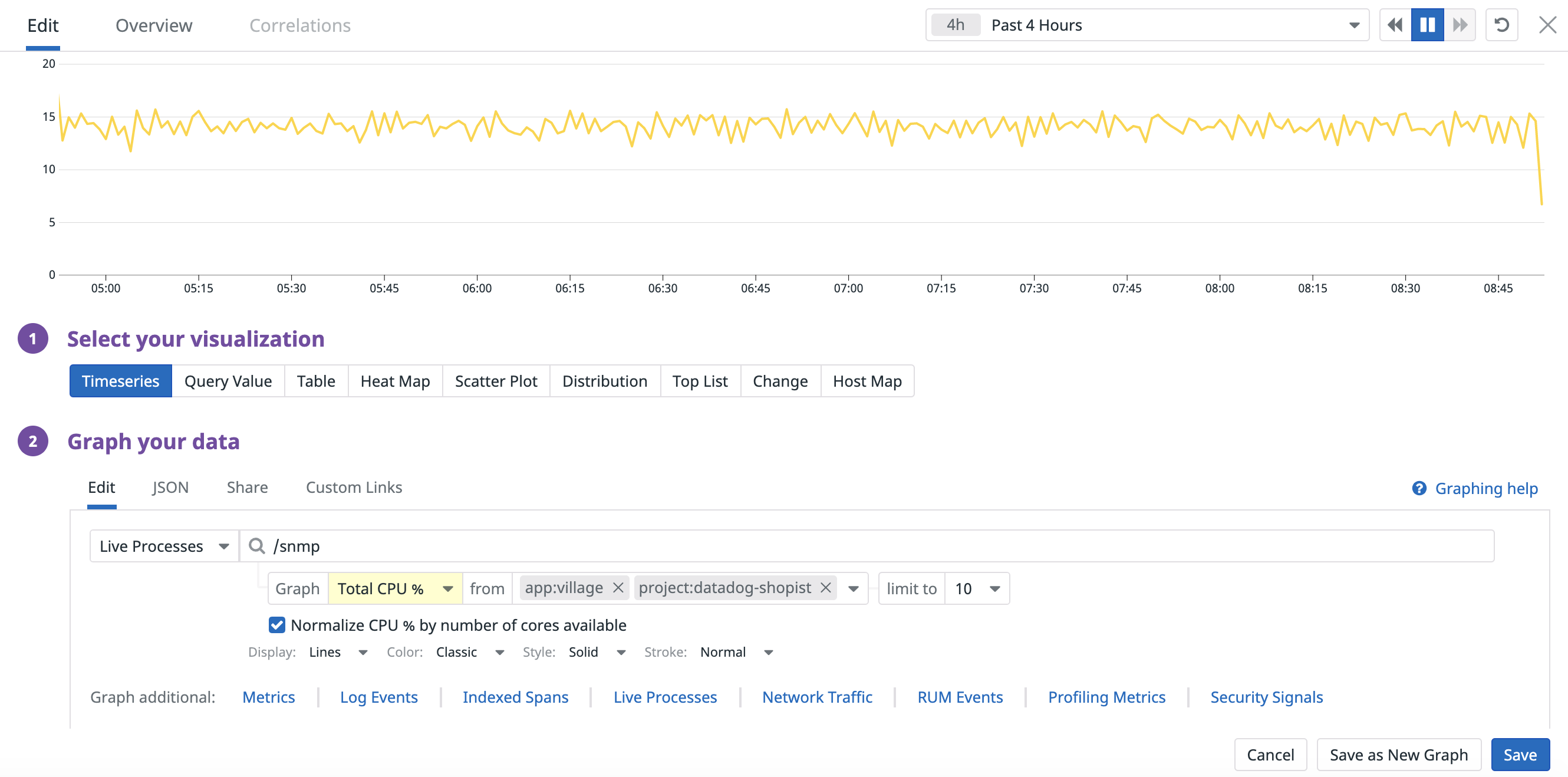This screenshot has height=777, width=1568.
Task: Click the reset time undo icon
Action: tap(1501, 25)
